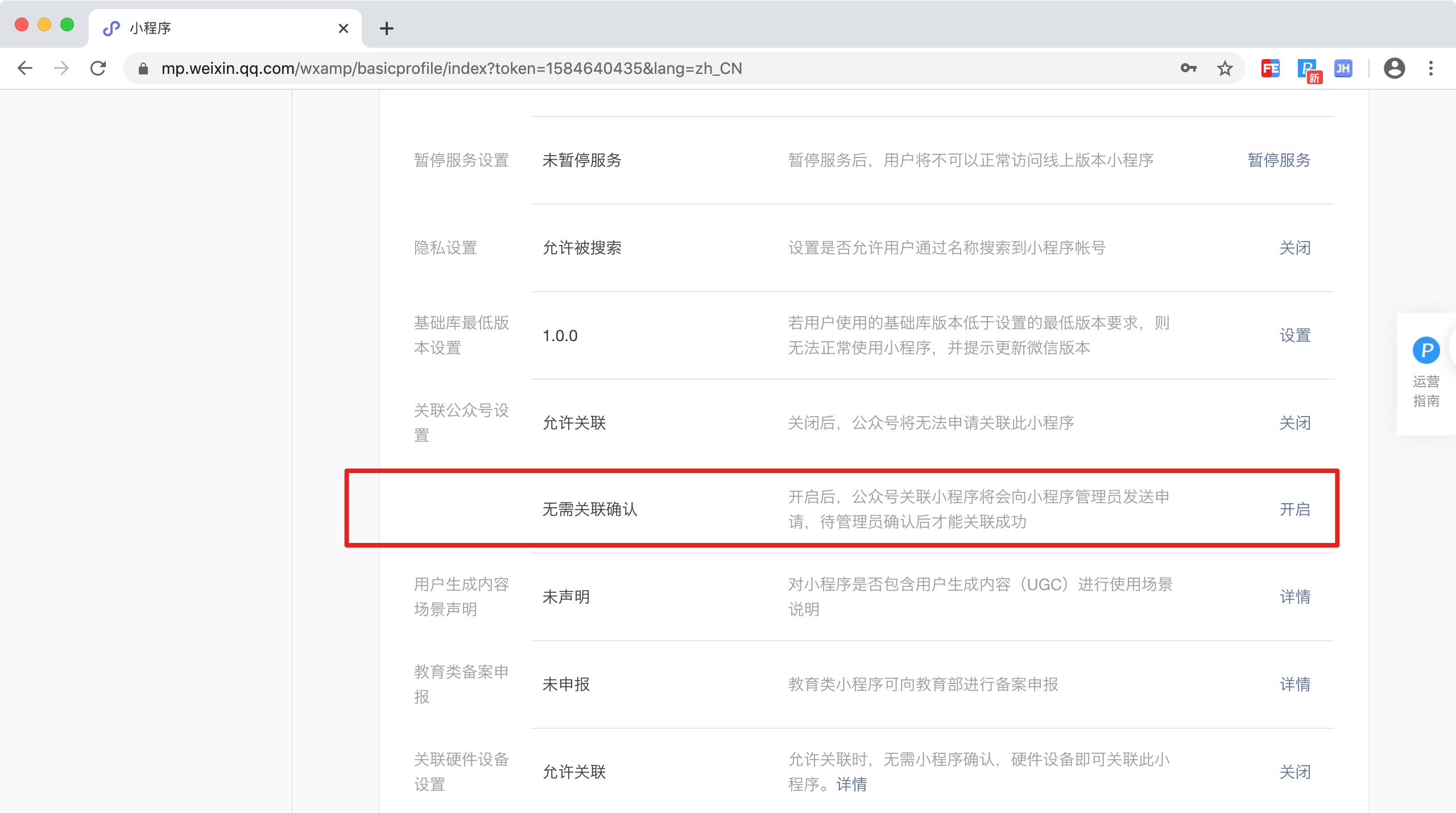Open Chrome three-dot menu
Screen dimensions: 1456x813
click(x=1431, y=69)
